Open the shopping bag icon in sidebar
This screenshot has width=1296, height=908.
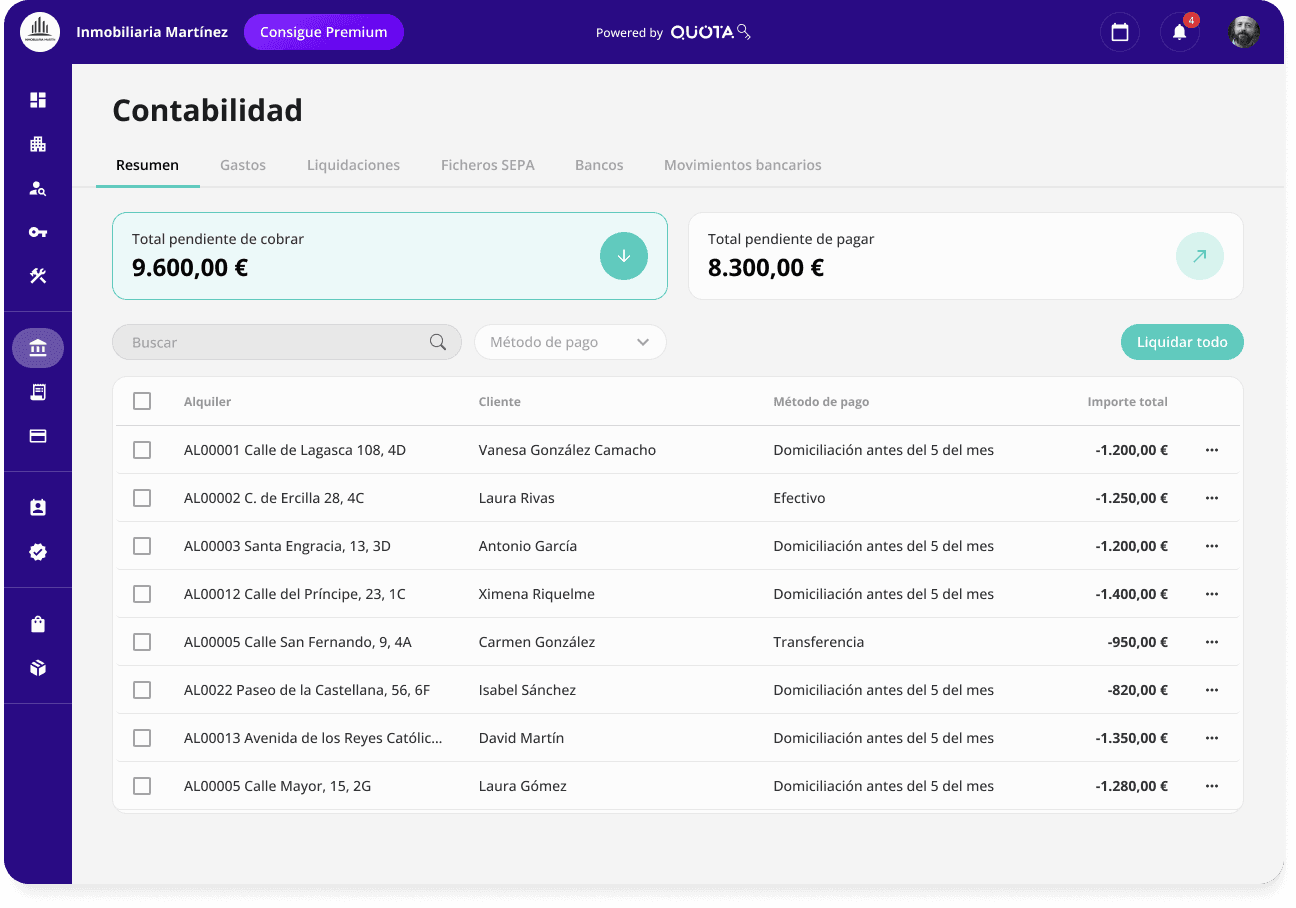(38, 624)
